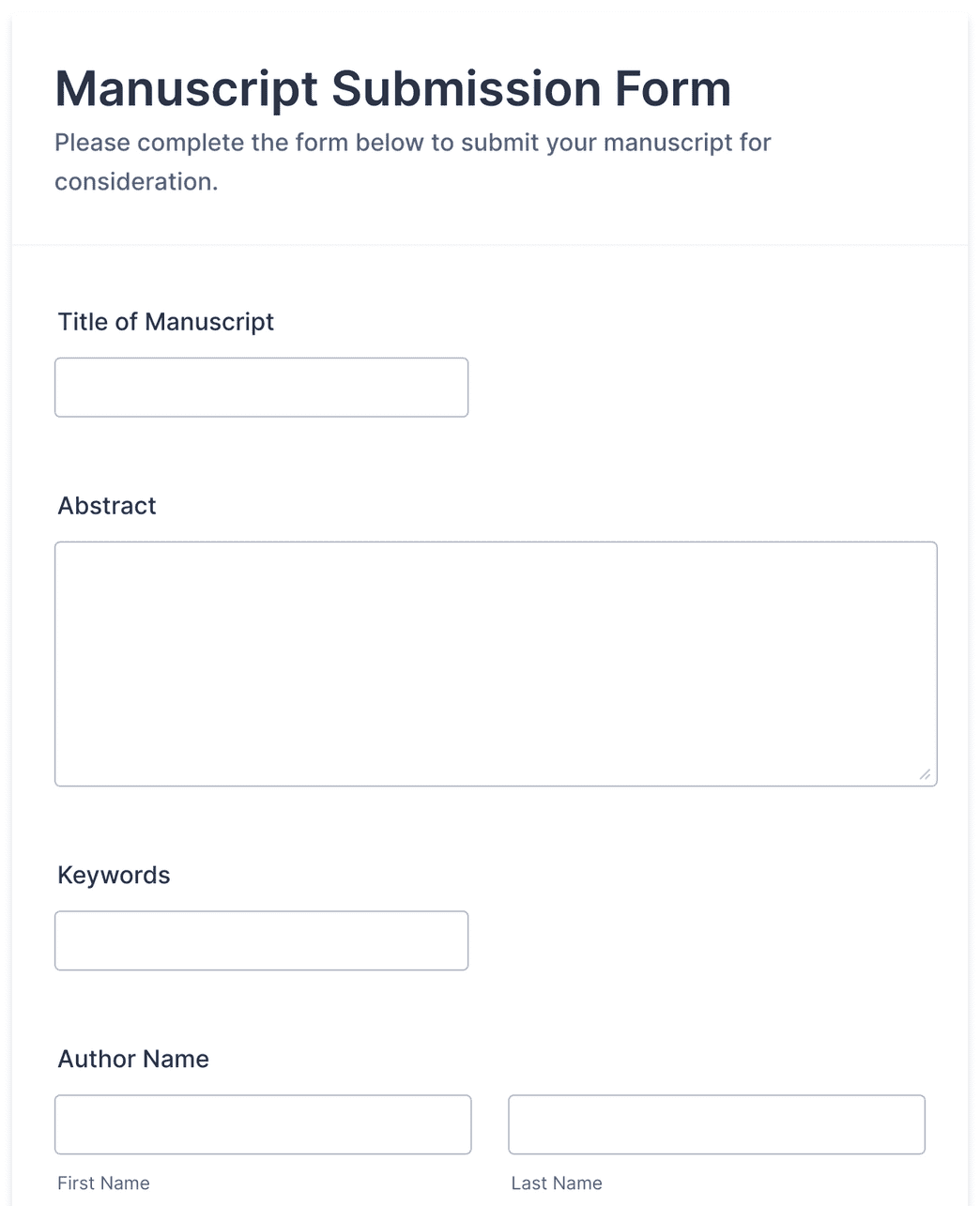This screenshot has height=1206, width=980.
Task: Click the Keywords field label
Action: (114, 876)
